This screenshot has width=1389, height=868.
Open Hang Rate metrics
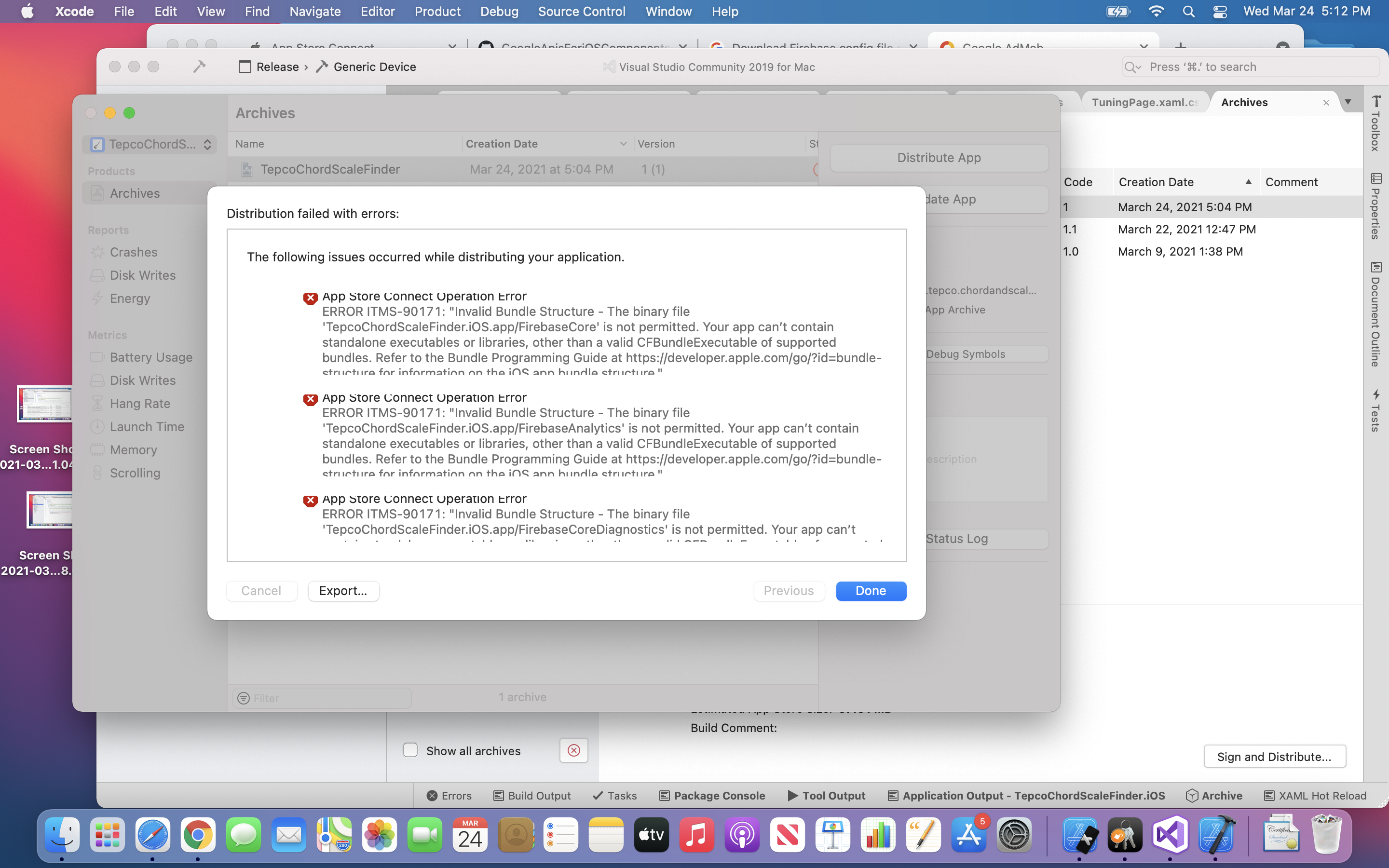139,404
